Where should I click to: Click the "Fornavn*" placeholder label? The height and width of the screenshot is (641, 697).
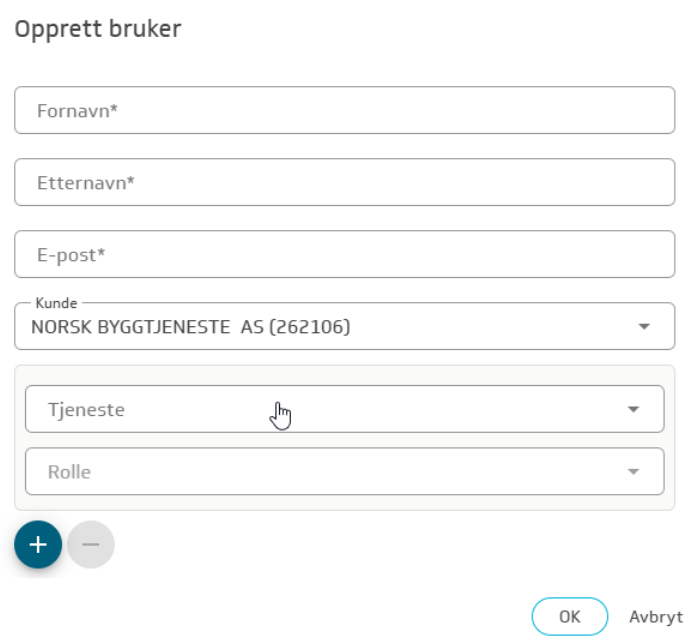coord(78,111)
